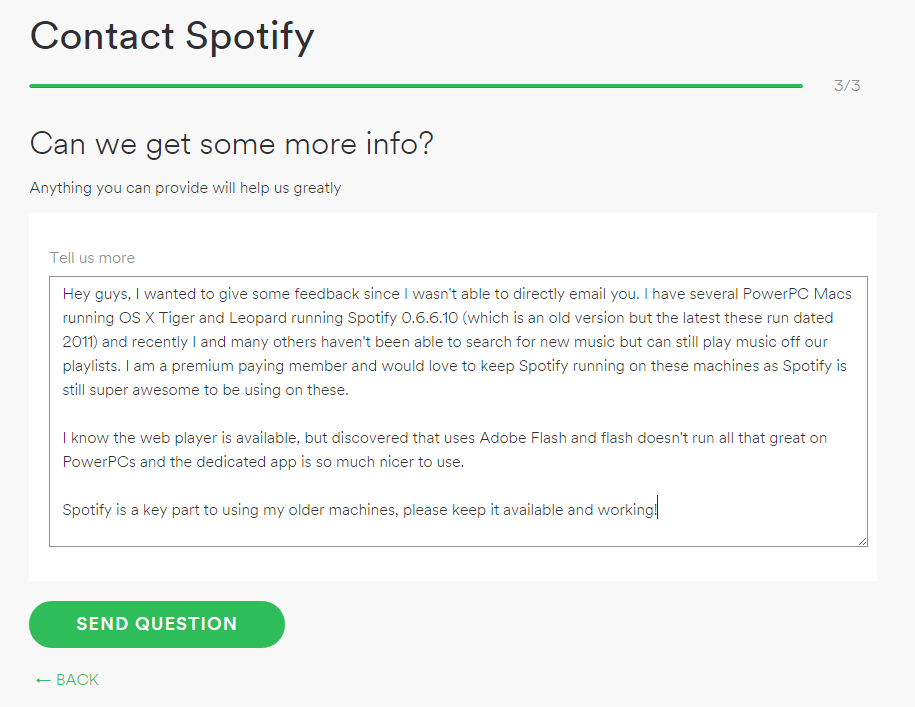Click the green SEND QUESTION button
This screenshot has height=707, width=915.
(157, 624)
